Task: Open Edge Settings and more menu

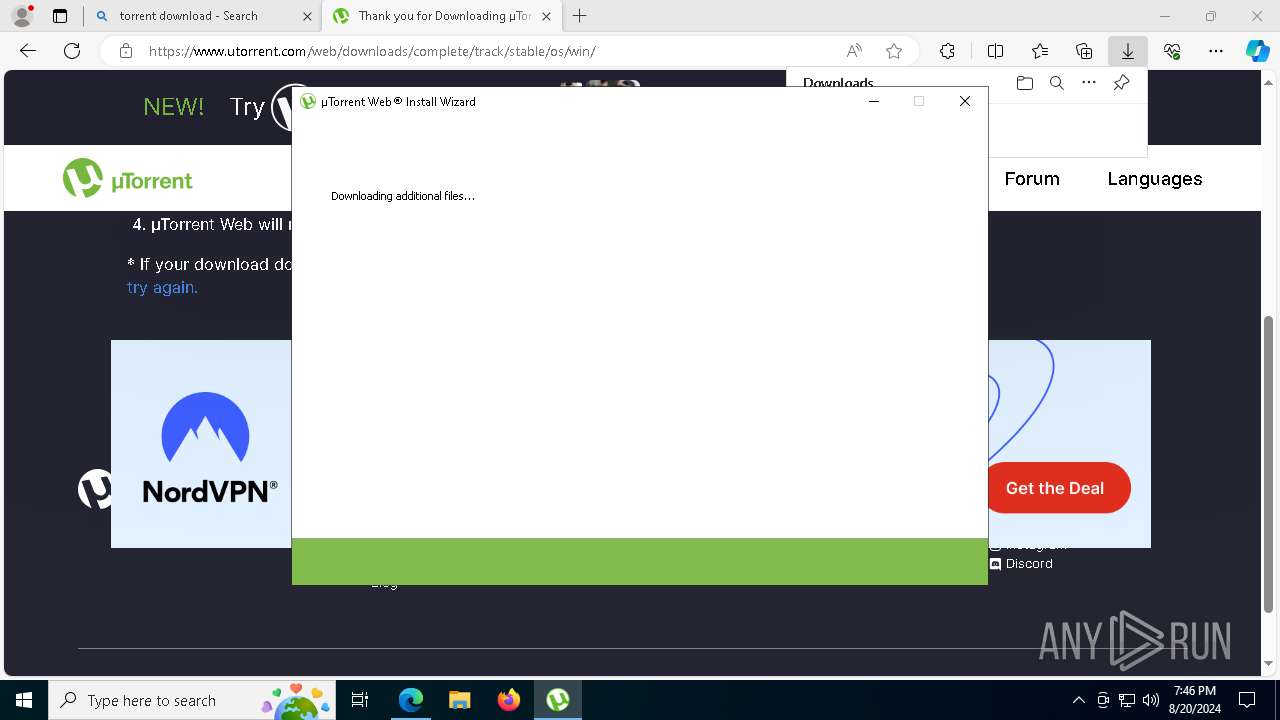Action: tap(1216, 51)
